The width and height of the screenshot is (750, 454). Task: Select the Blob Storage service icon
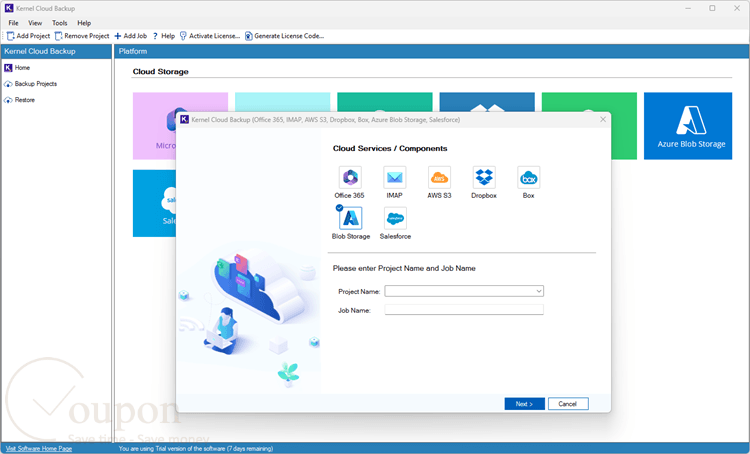pyautogui.click(x=351, y=218)
